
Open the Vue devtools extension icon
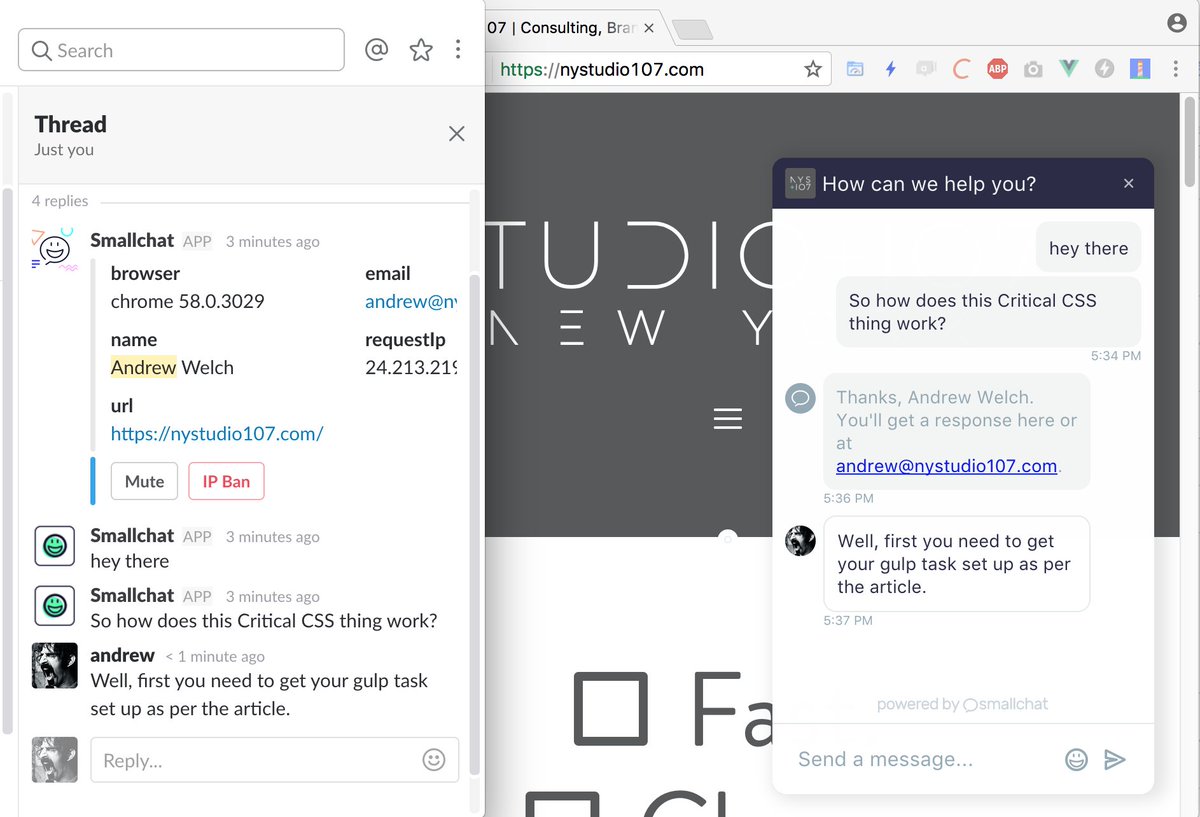[1069, 69]
